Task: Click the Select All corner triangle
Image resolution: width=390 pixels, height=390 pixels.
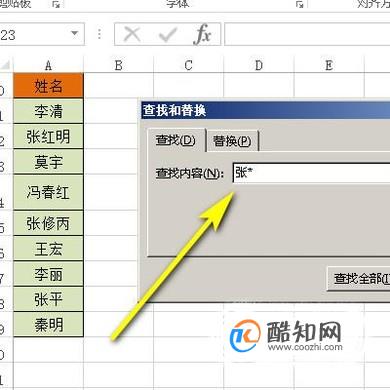Action: coord(6,64)
